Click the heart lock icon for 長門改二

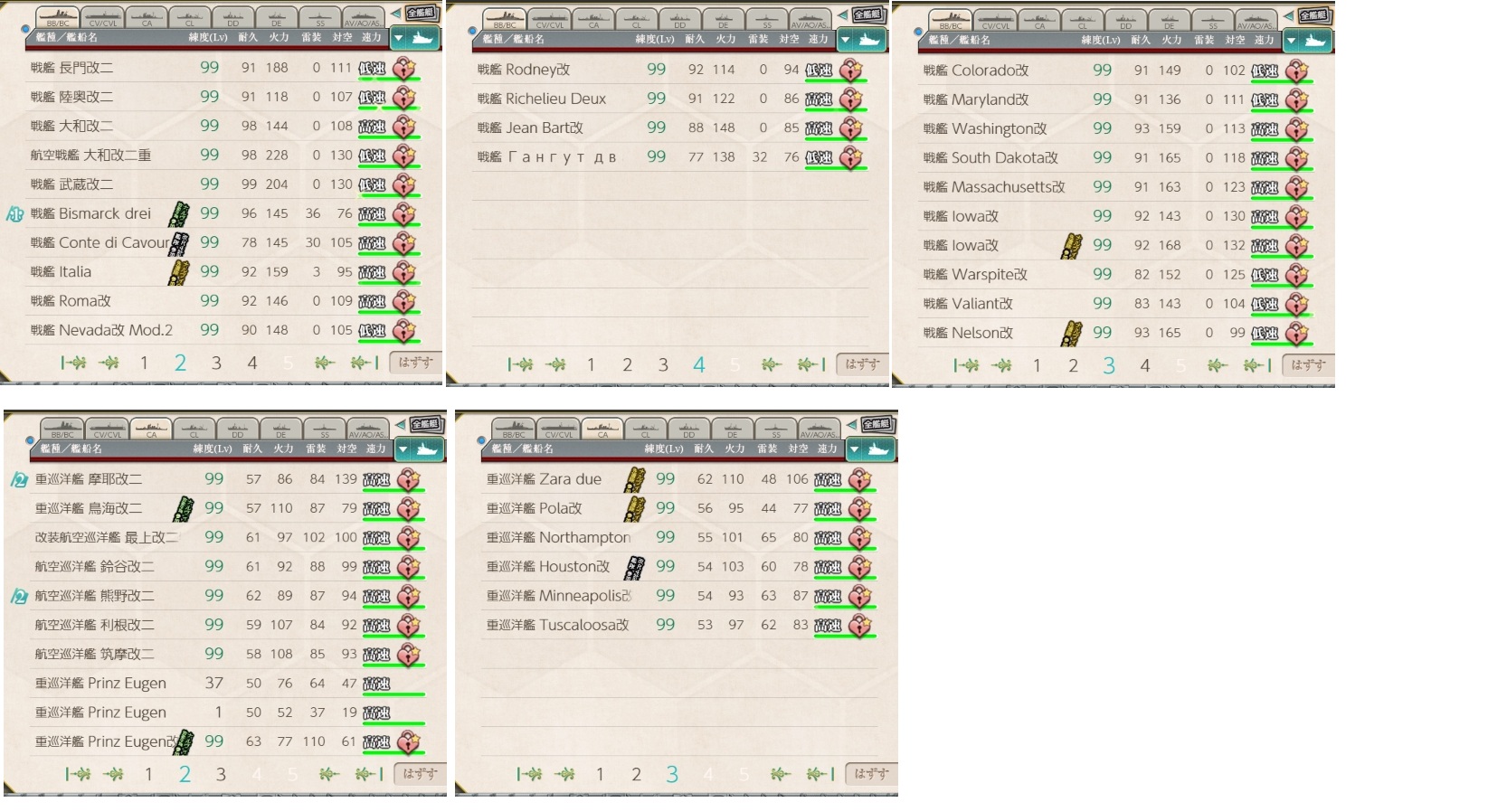pyautogui.click(x=404, y=68)
